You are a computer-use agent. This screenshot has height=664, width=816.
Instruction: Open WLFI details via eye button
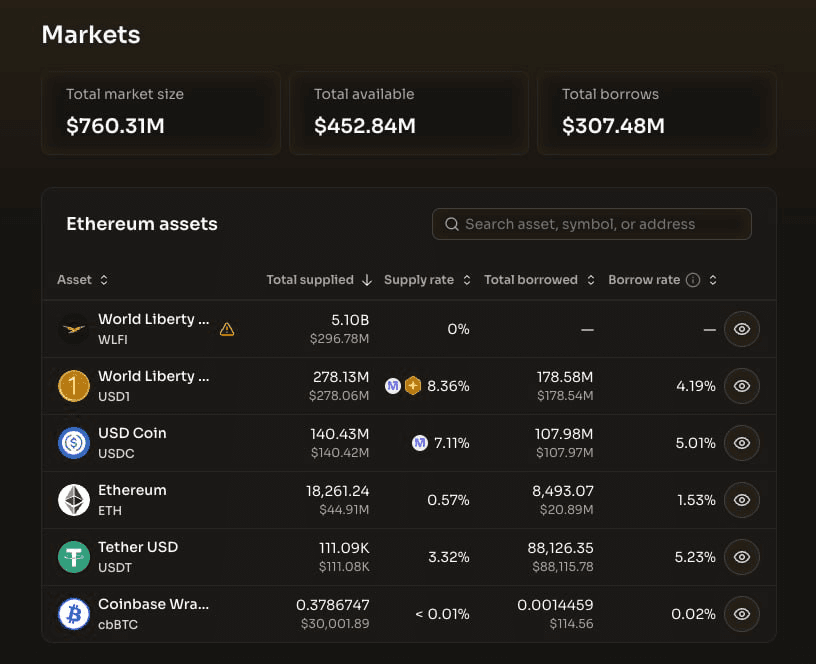coord(742,329)
